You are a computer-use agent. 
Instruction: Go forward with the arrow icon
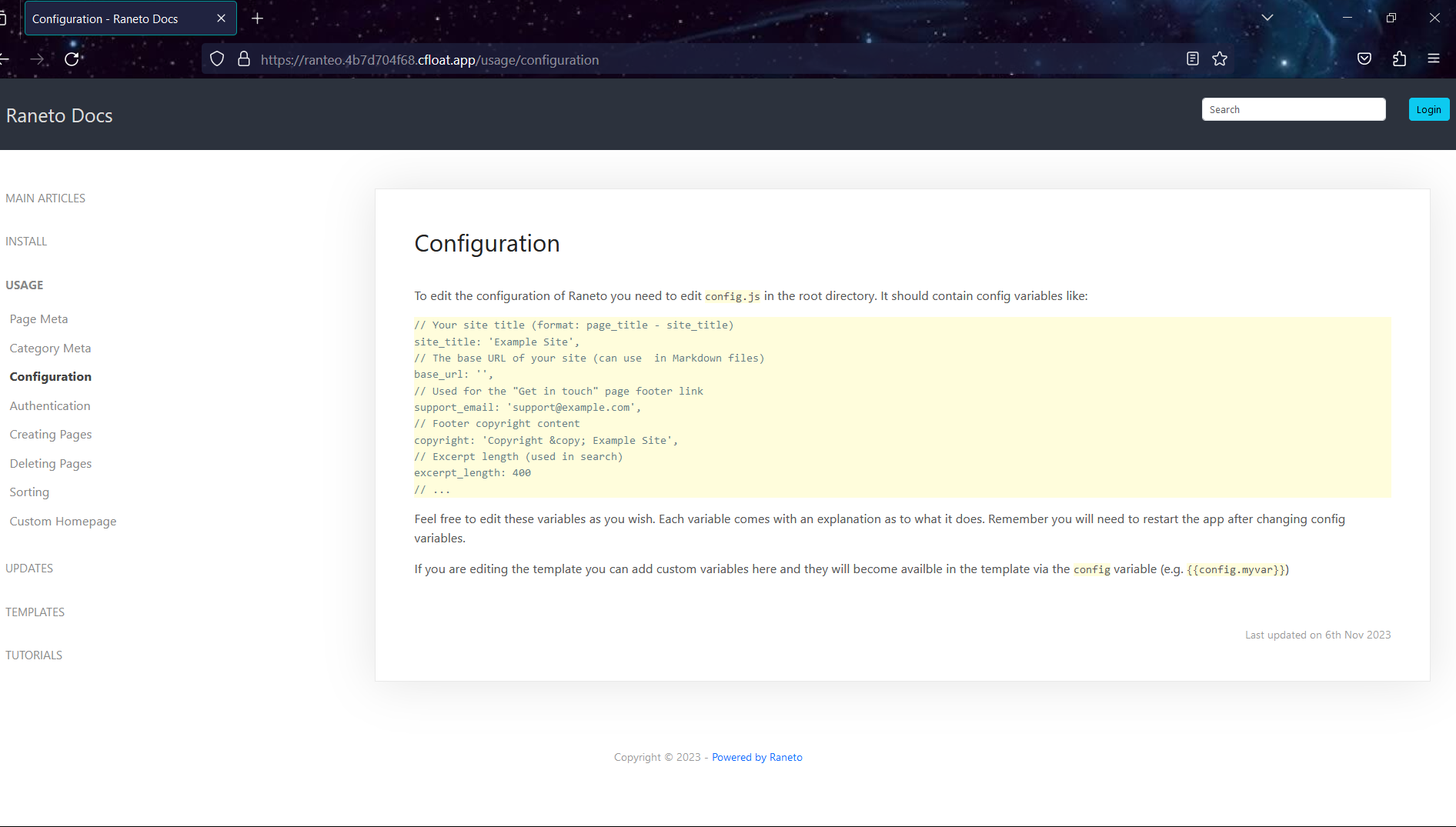click(x=37, y=59)
